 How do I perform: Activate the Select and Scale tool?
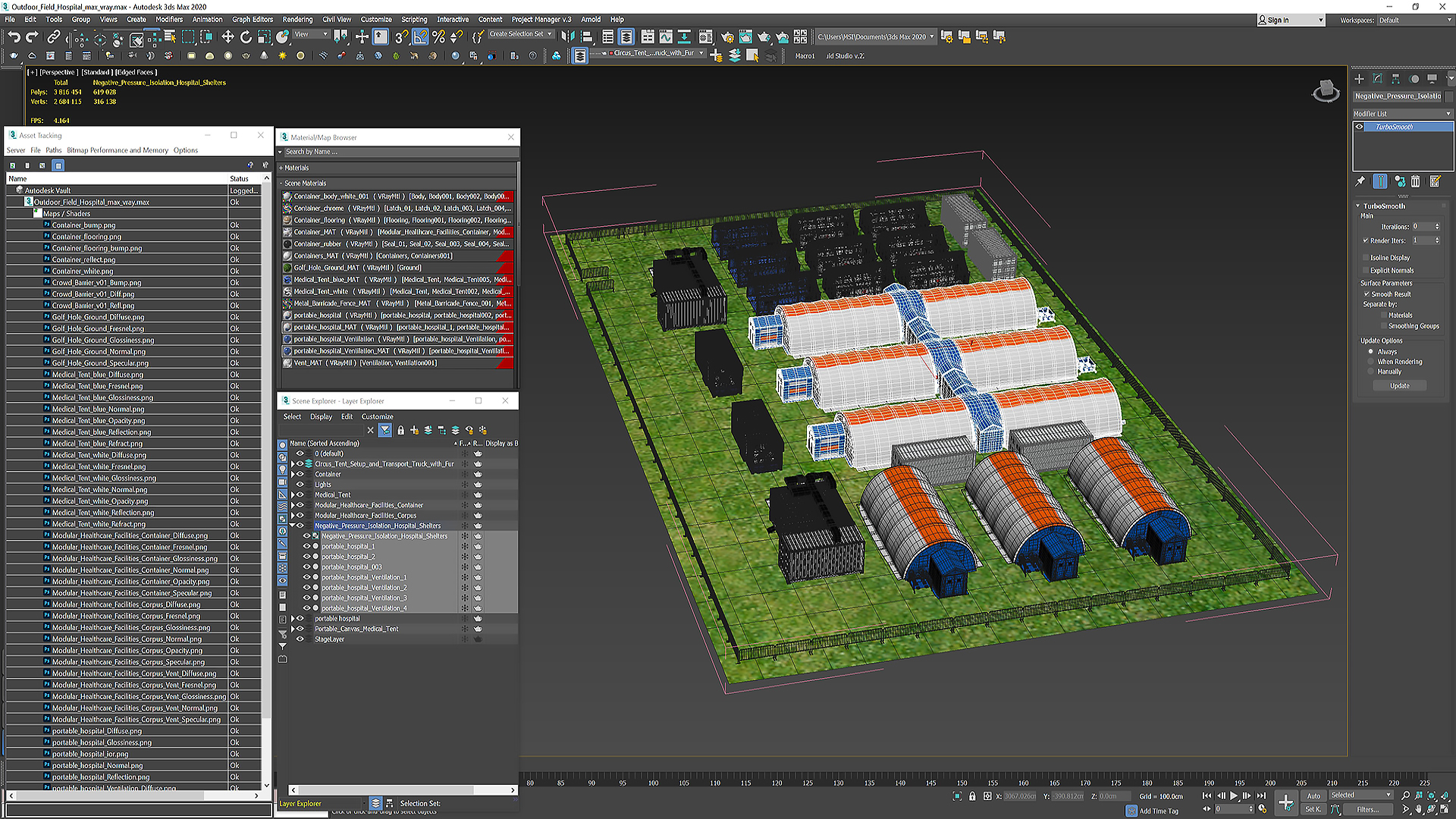click(264, 36)
